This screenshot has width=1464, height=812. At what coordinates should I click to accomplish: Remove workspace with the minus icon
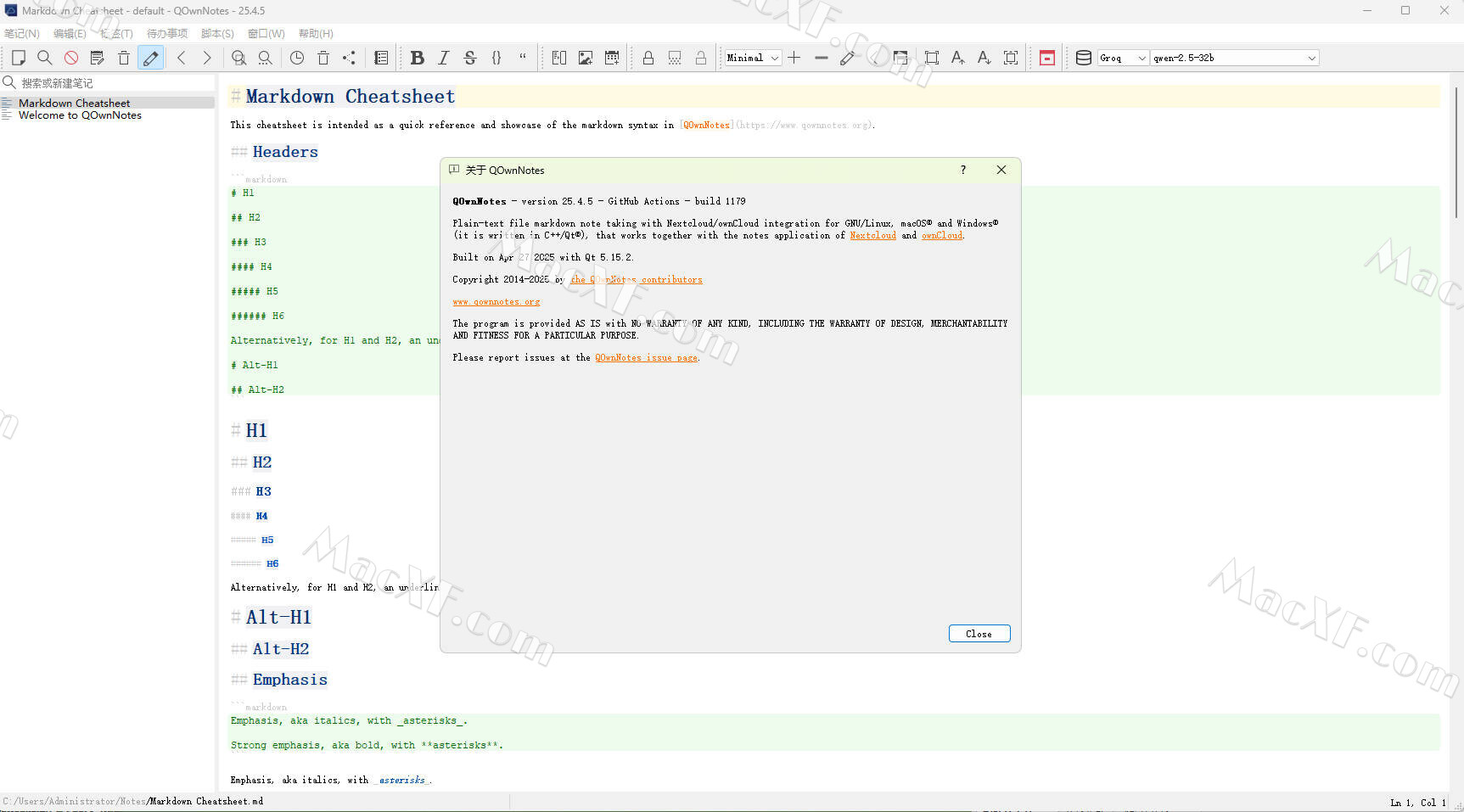(821, 58)
